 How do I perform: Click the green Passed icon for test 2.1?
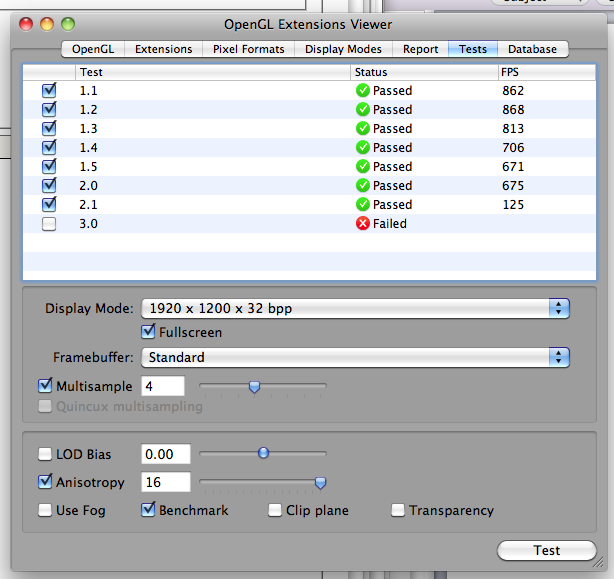[x=363, y=204]
